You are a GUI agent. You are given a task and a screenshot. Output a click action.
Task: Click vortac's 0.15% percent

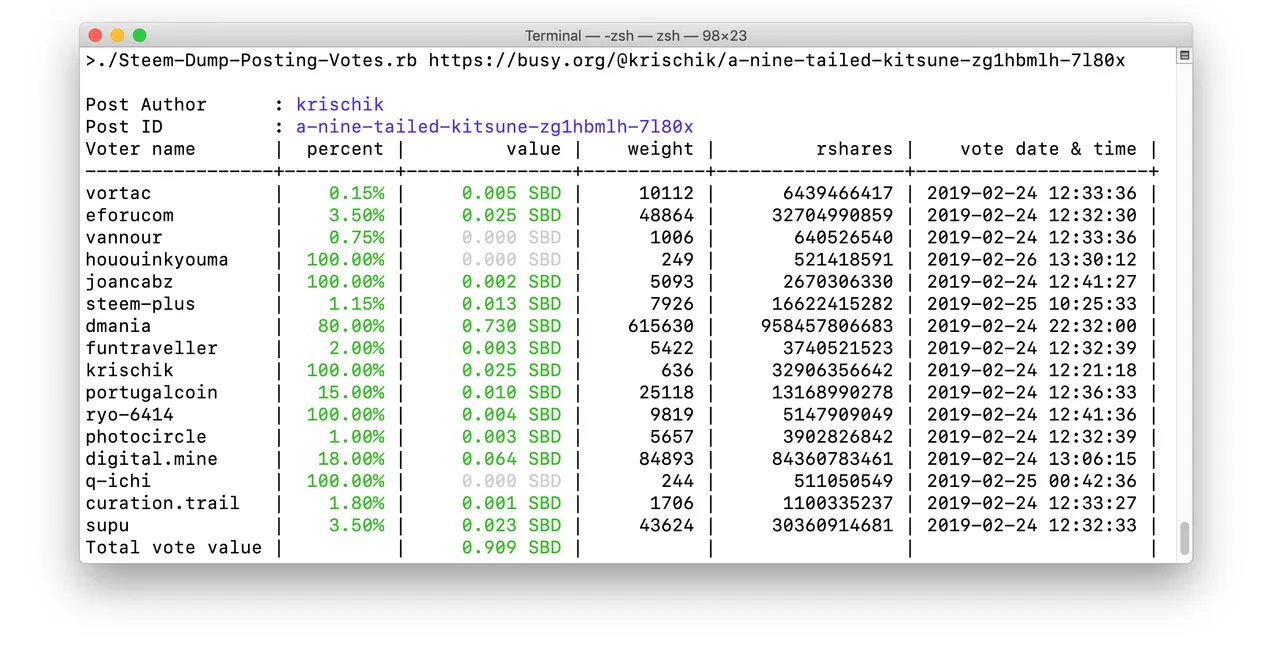(x=356, y=193)
